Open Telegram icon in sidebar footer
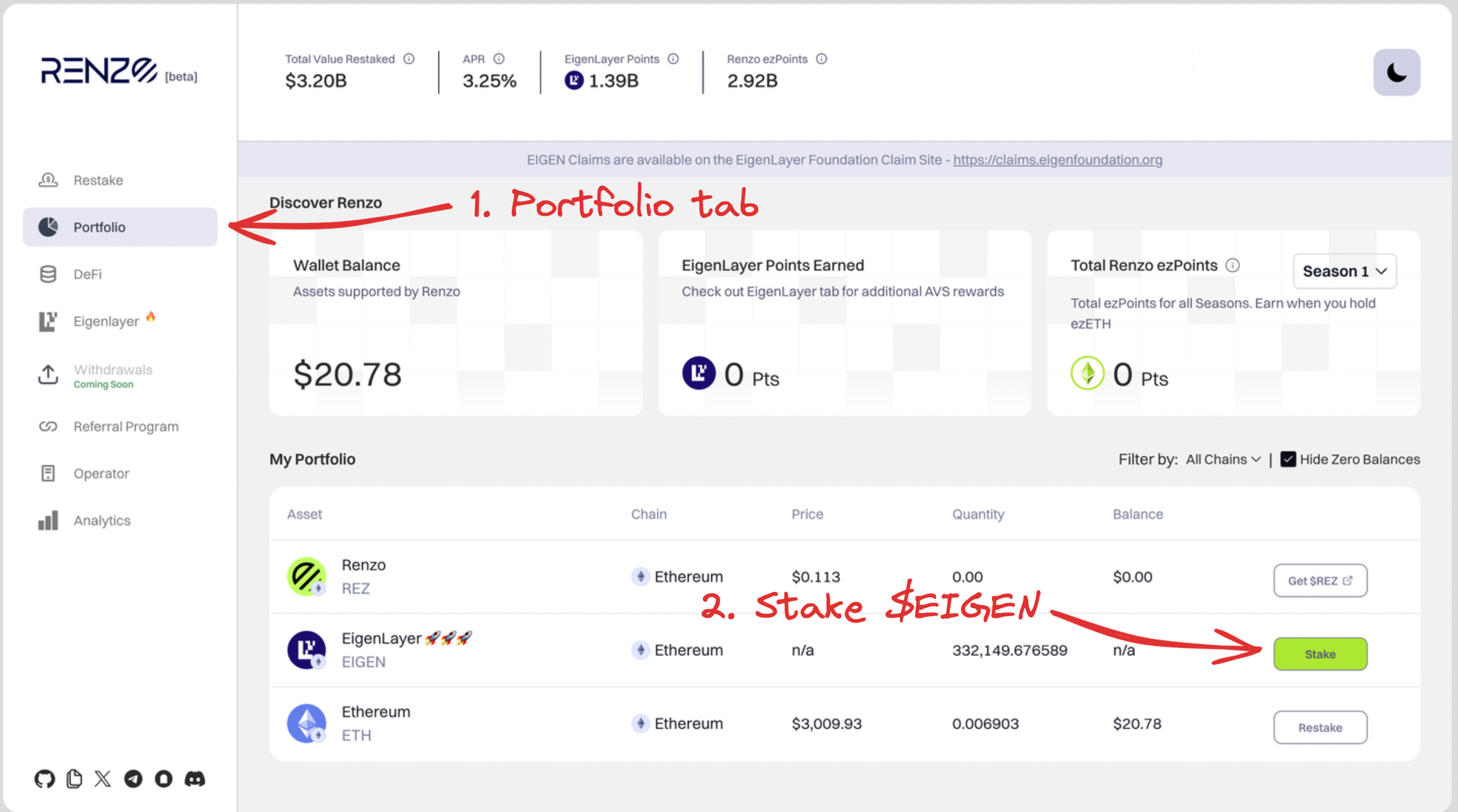Image resolution: width=1458 pixels, height=812 pixels. coord(133,778)
